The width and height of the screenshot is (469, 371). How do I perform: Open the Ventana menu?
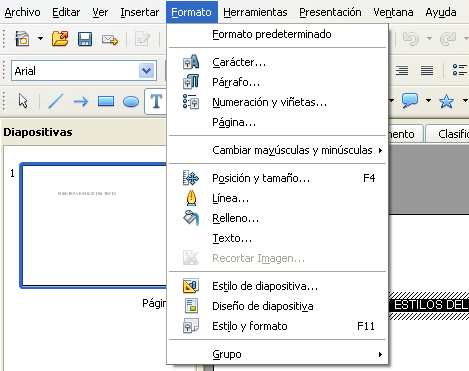[x=393, y=12]
